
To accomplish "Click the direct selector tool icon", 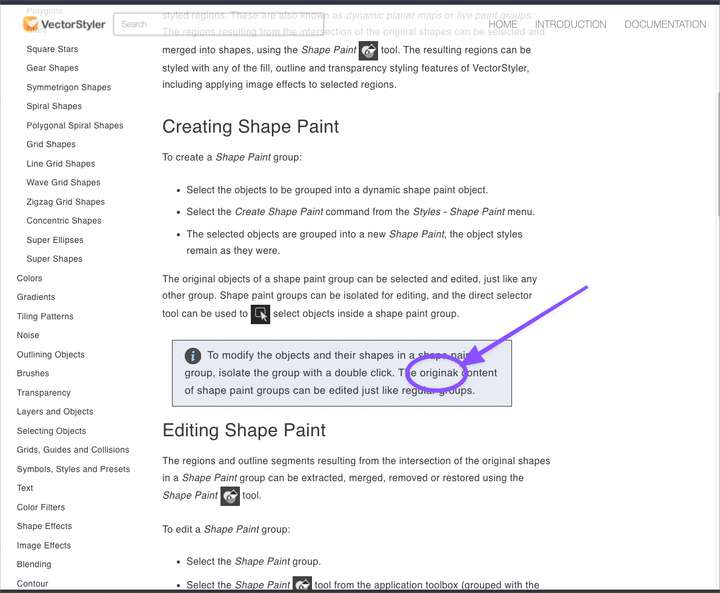I will [x=260, y=314].
